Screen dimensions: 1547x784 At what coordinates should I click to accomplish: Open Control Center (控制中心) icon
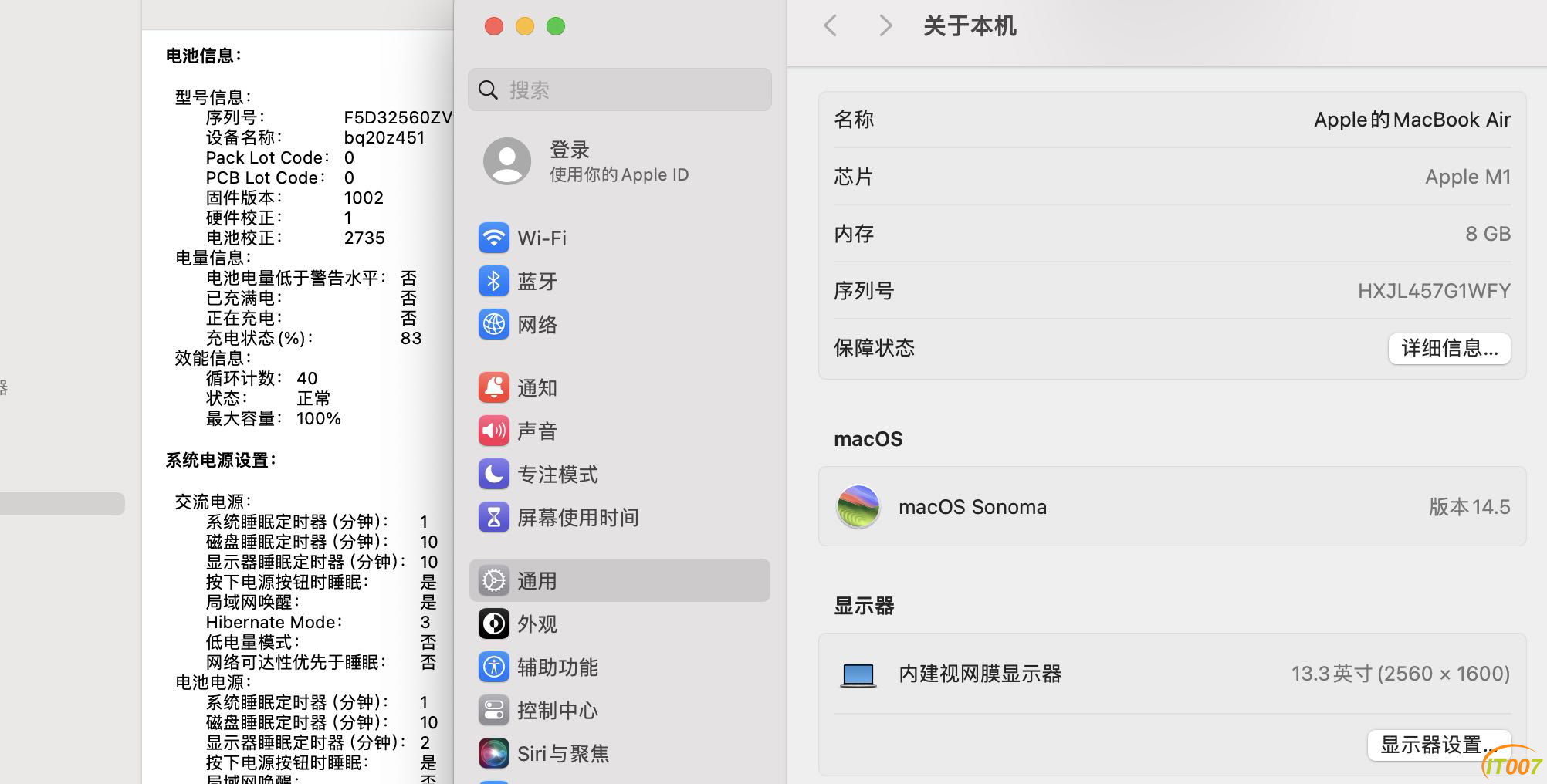(494, 710)
